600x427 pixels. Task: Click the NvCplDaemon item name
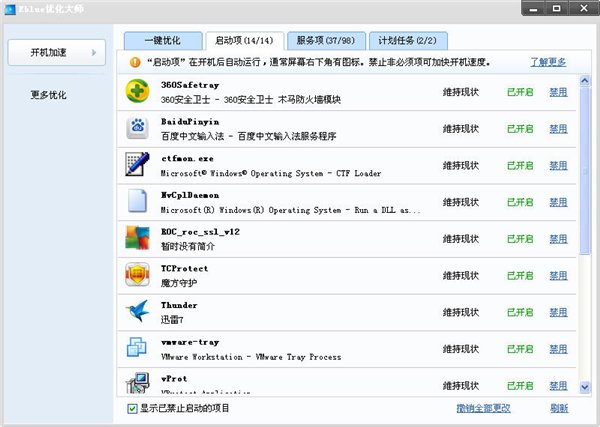tap(190, 195)
